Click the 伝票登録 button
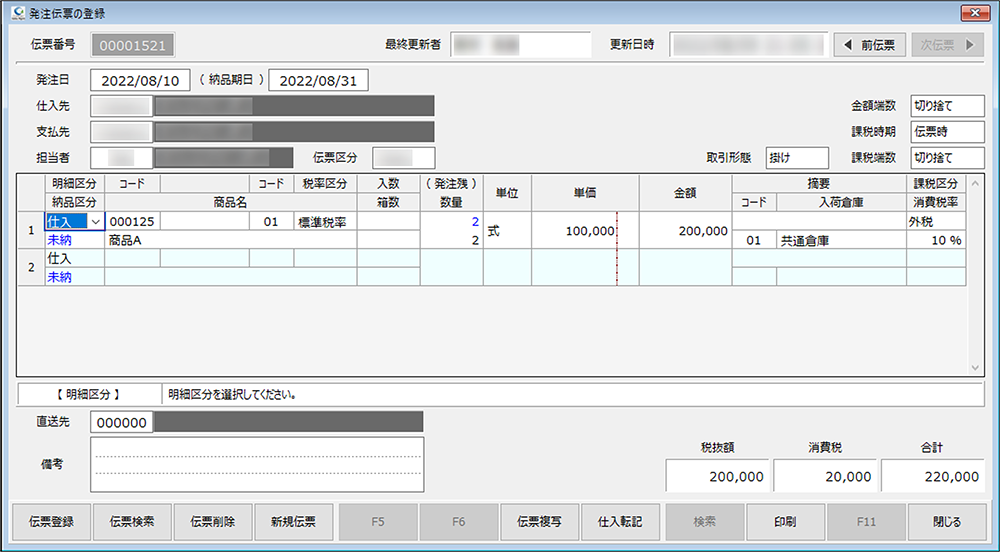Image resolution: width=1000 pixels, height=552 pixels. pyautogui.click(x=50, y=521)
